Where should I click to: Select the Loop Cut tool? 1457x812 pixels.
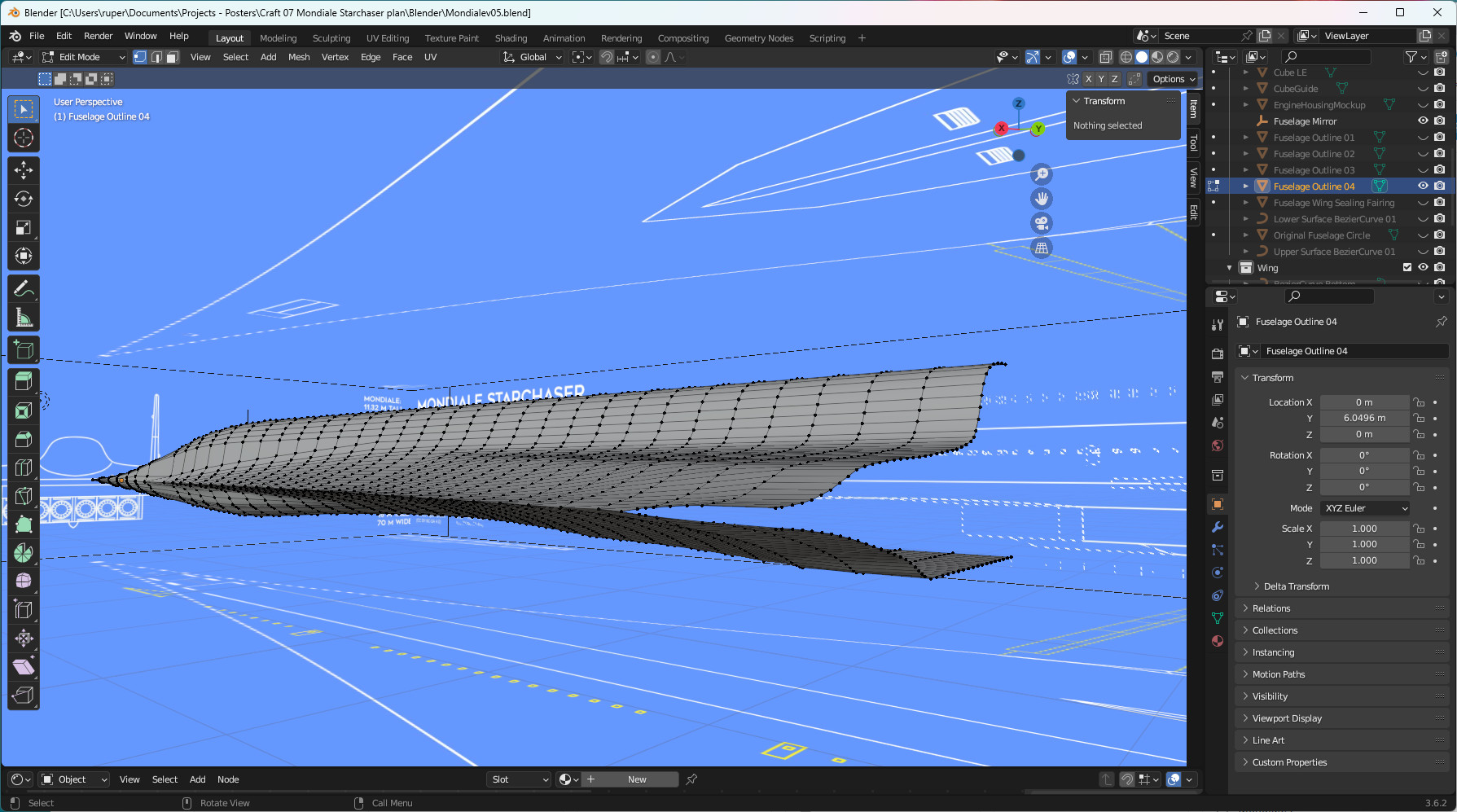pyautogui.click(x=24, y=467)
